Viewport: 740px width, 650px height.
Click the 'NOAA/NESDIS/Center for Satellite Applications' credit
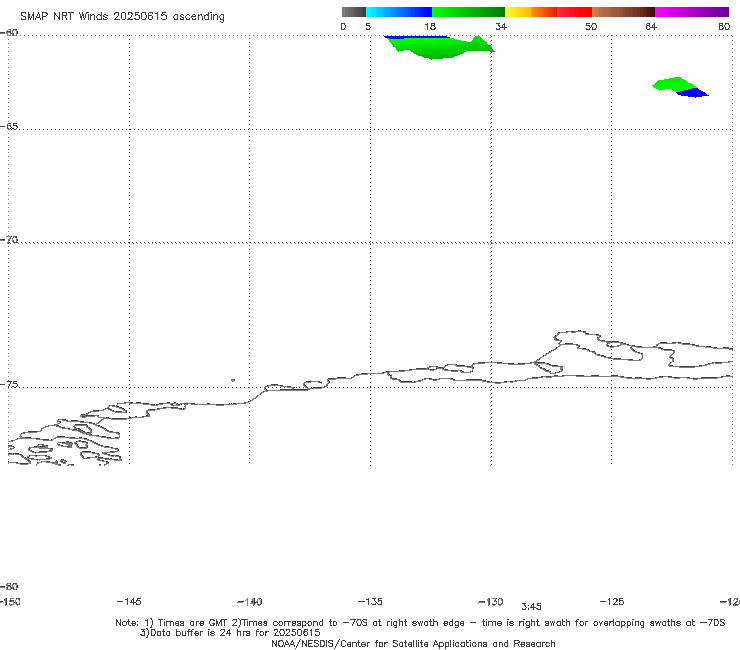[x=413, y=644]
